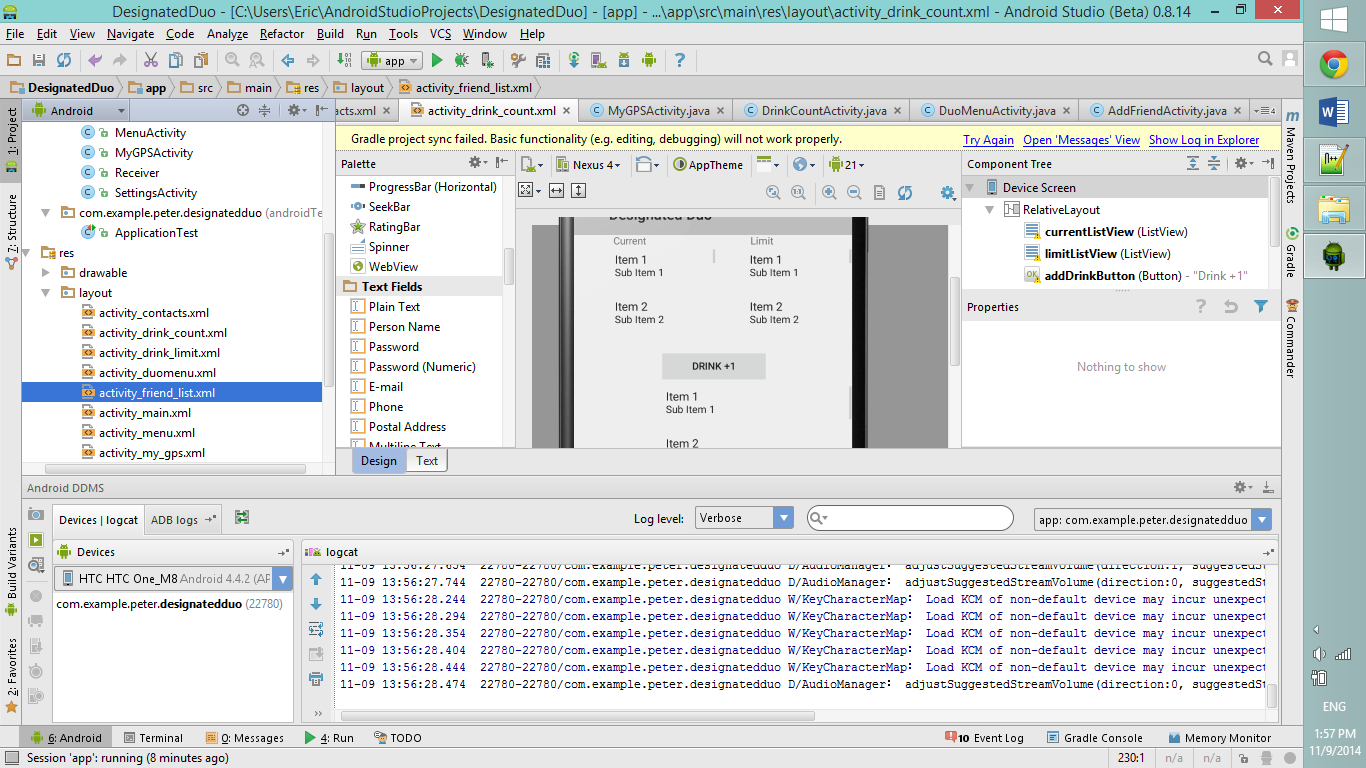Toggle fit height in layout designer
The image size is (1366, 768).
click(x=578, y=190)
